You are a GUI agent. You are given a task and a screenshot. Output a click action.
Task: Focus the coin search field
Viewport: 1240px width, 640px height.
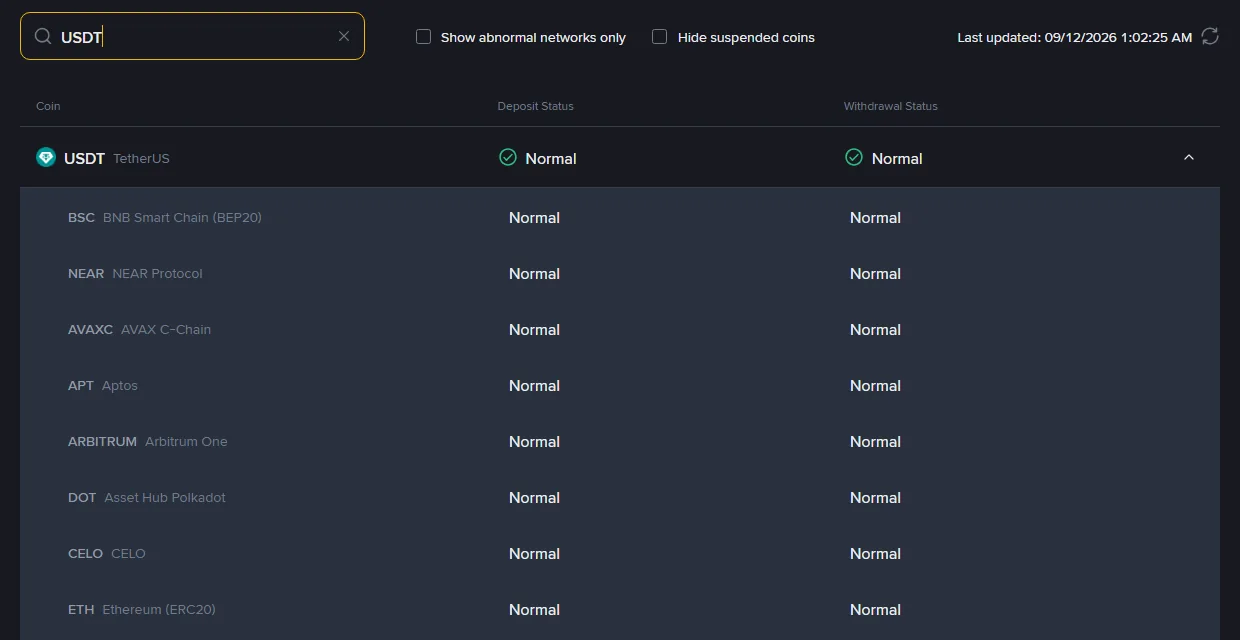[x=192, y=36]
